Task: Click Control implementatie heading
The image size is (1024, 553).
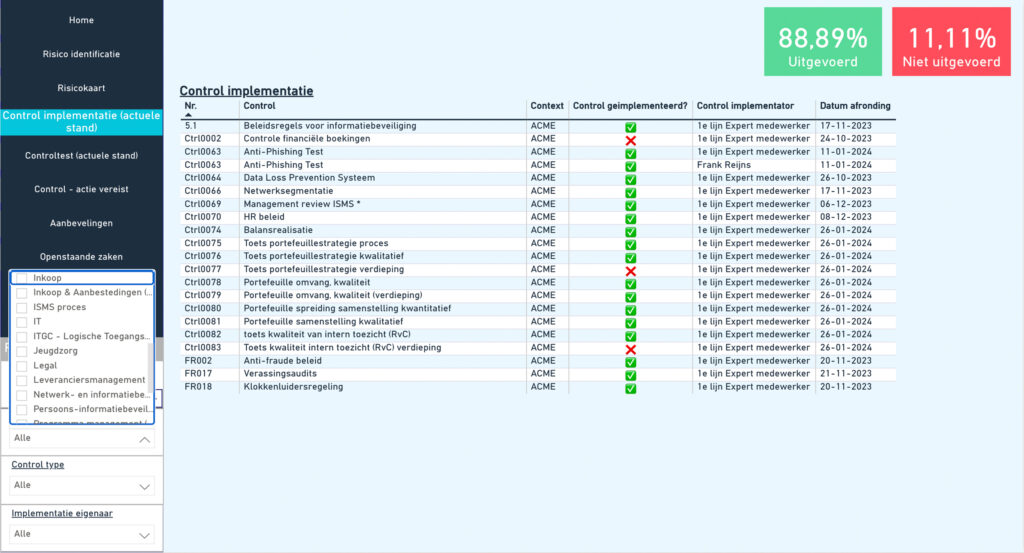Action: pos(246,91)
